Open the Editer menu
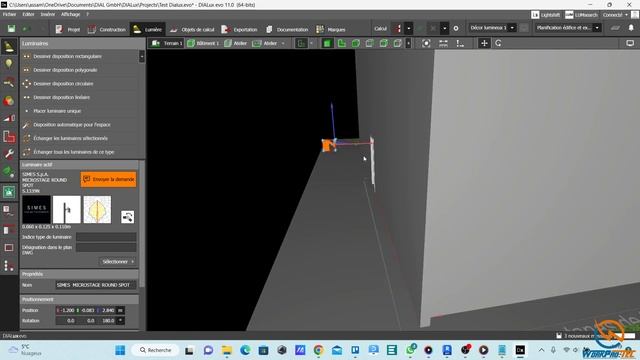640x360 pixels. tap(28, 14)
